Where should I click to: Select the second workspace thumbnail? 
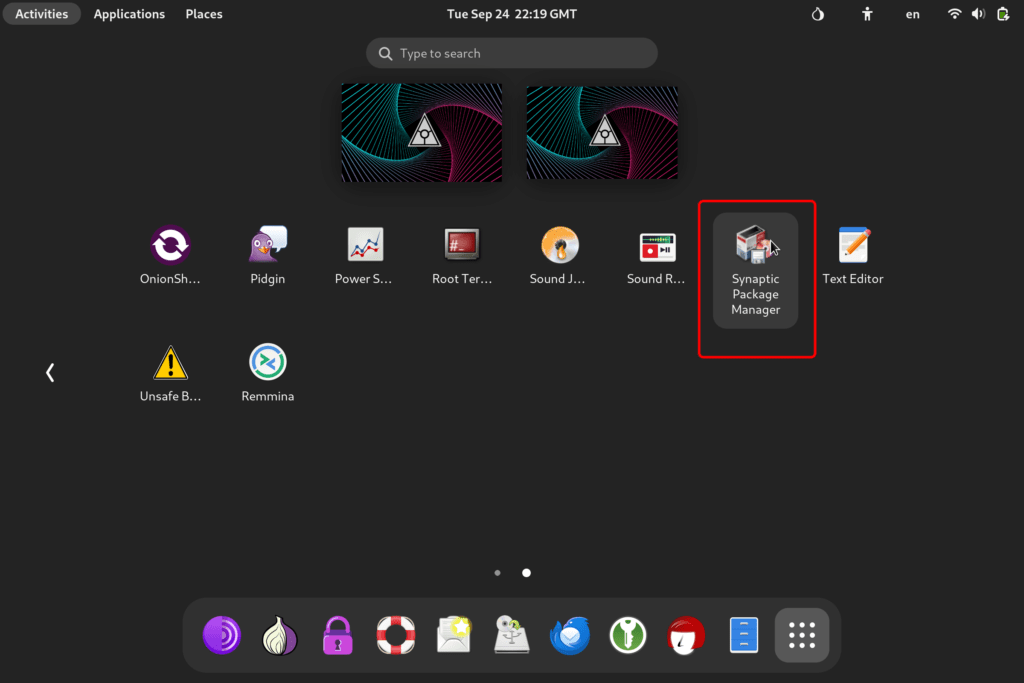pos(602,133)
